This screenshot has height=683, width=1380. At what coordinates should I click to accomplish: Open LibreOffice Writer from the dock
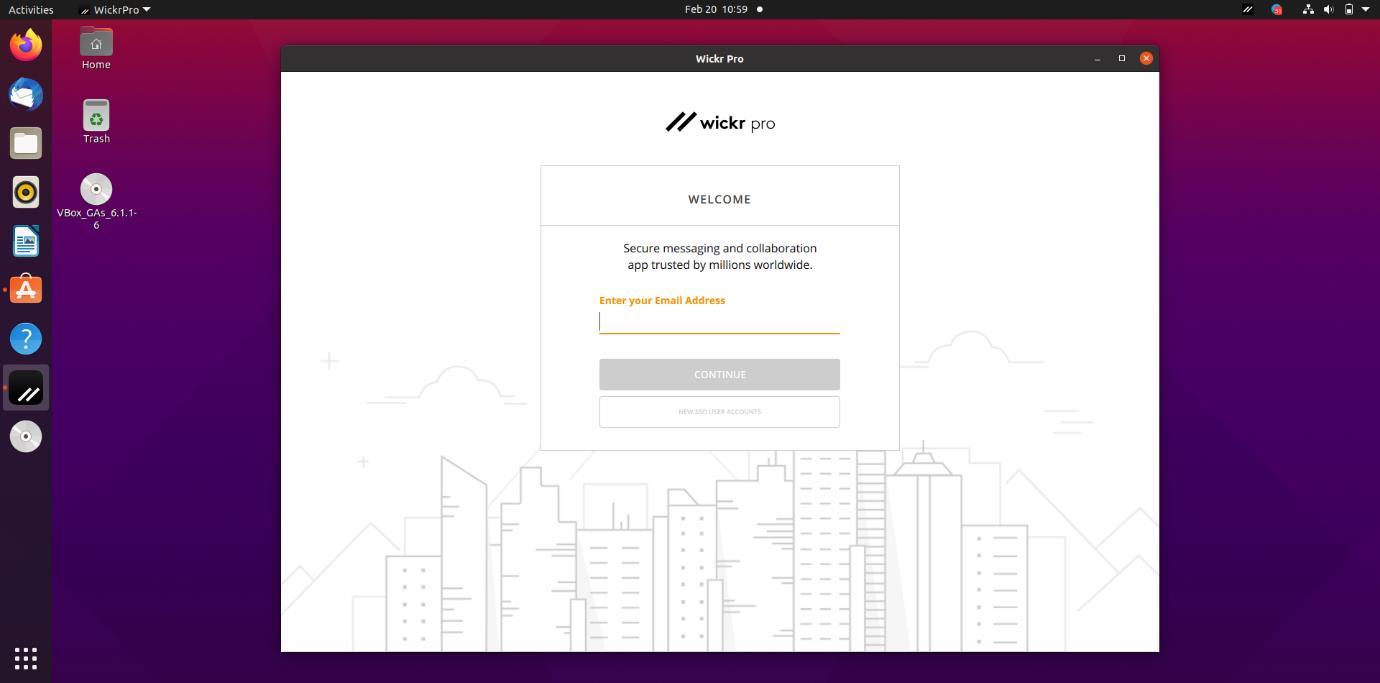(x=26, y=241)
